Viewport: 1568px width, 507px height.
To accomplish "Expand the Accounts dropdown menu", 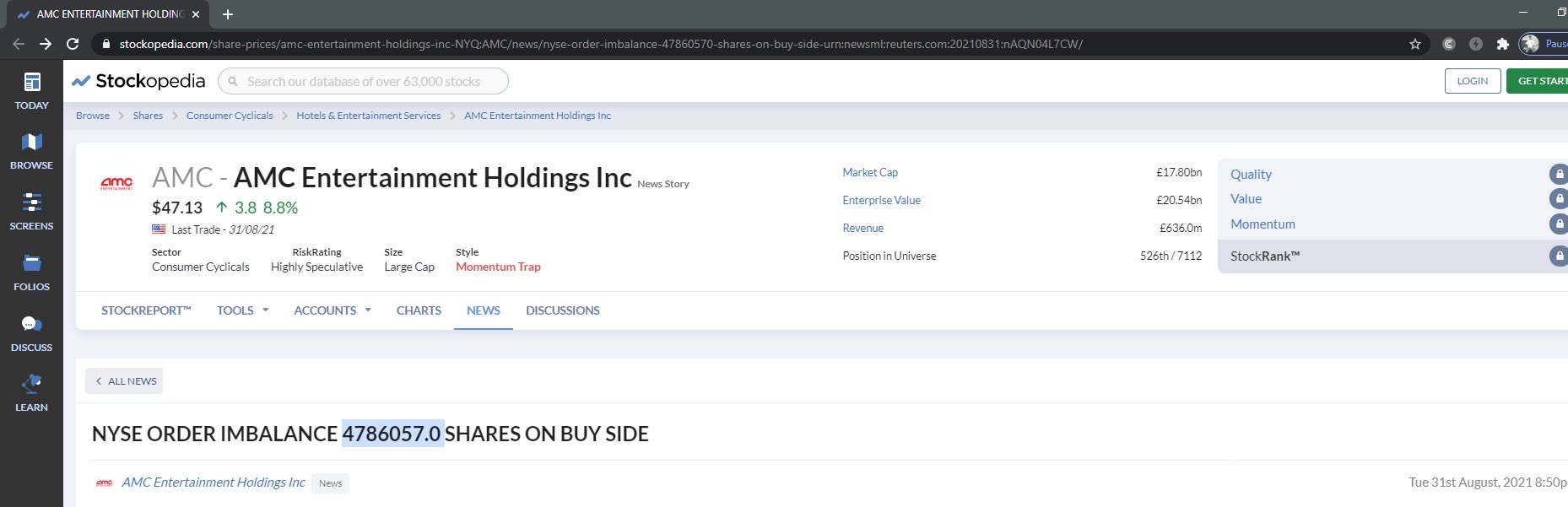I will [333, 310].
